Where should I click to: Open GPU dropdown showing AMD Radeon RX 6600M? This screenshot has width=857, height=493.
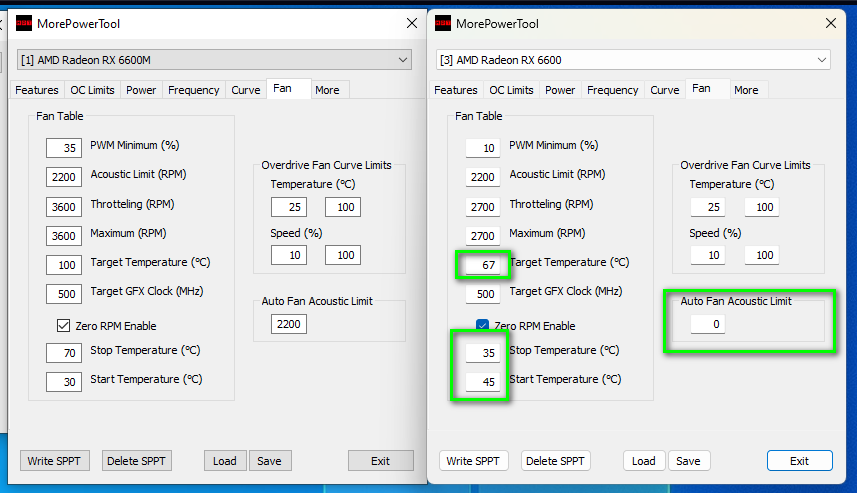(214, 60)
